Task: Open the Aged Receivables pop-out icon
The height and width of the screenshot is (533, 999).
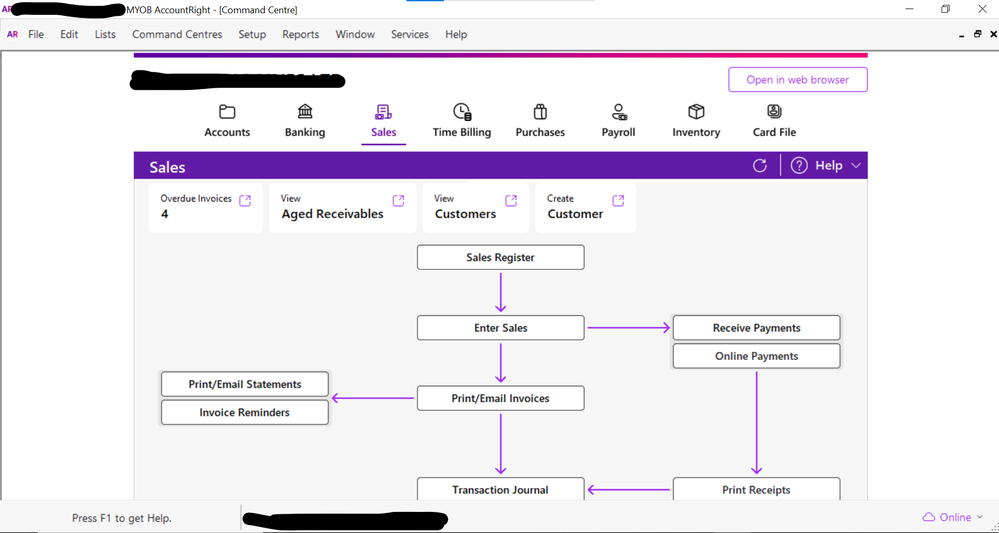Action: 398,201
